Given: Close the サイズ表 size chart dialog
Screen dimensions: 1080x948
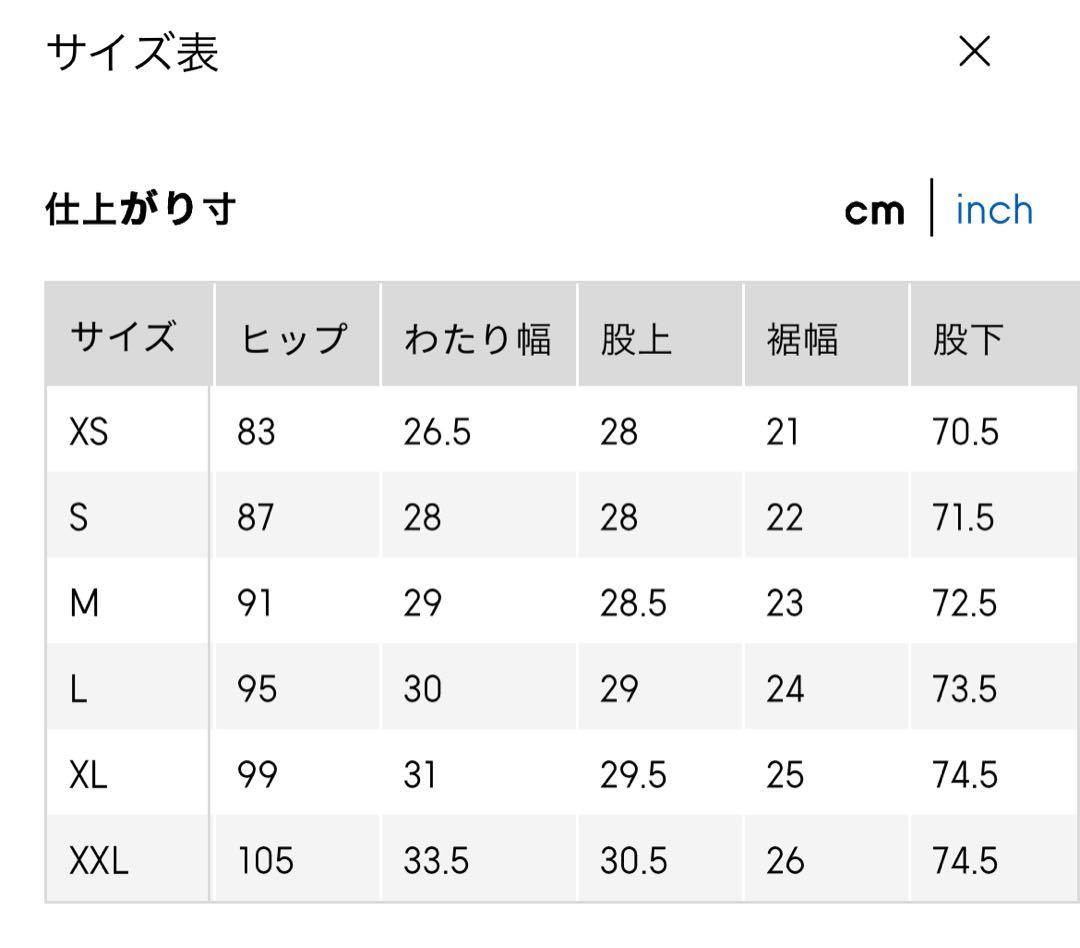Looking at the screenshot, I should pos(974,52).
